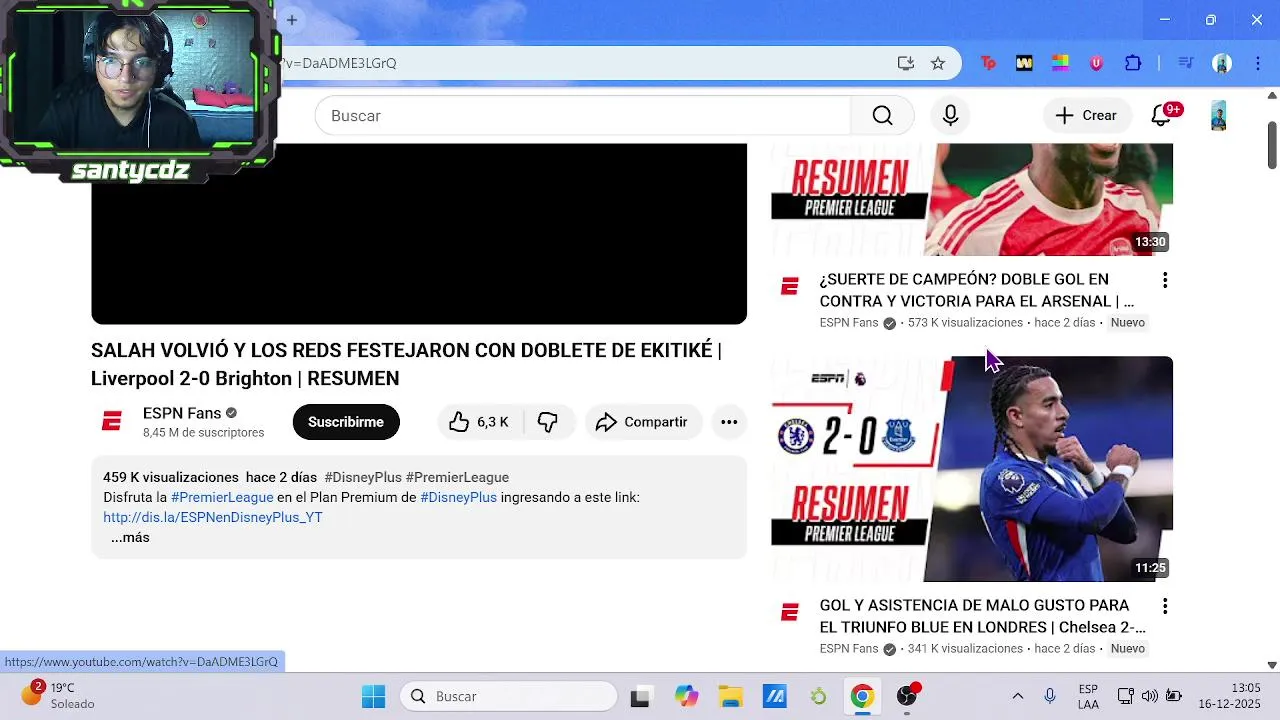
Task: Click the #DisneyPlus hashtag next to view count
Action: point(363,477)
